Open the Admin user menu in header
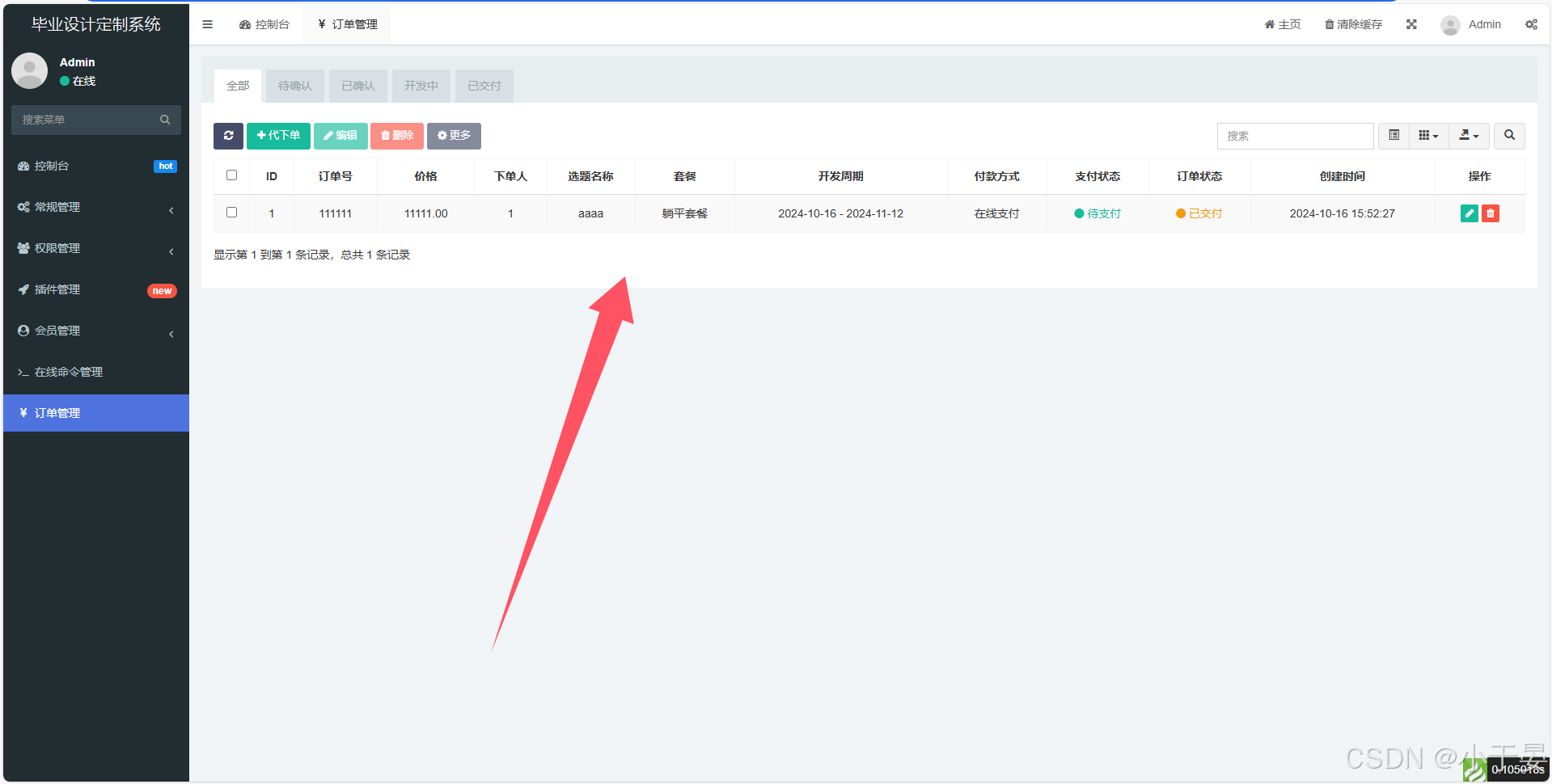Viewport: 1552px width, 784px height. (1470, 25)
